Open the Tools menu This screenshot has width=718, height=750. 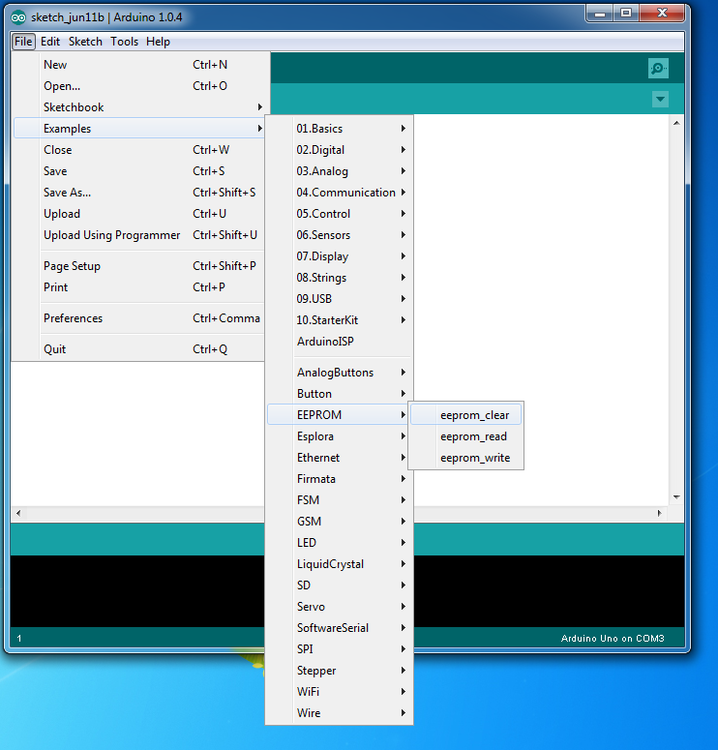tap(124, 42)
